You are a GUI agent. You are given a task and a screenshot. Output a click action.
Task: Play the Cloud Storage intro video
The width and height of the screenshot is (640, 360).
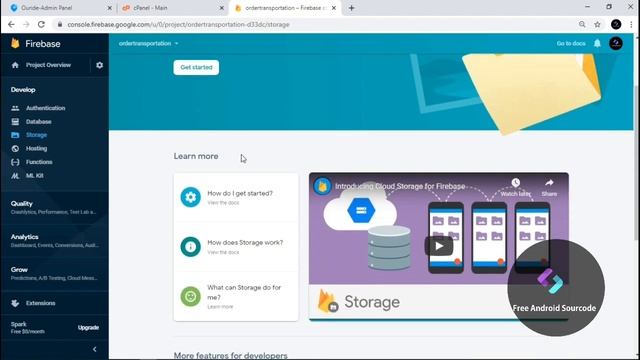coord(439,246)
